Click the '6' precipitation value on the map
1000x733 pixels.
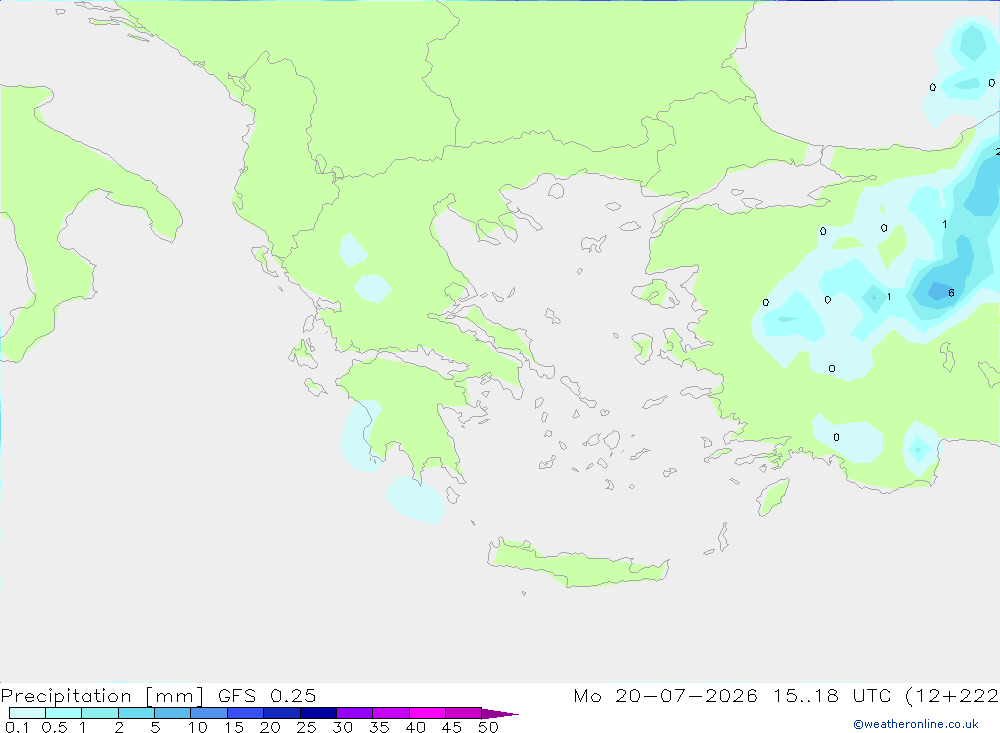(951, 293)
